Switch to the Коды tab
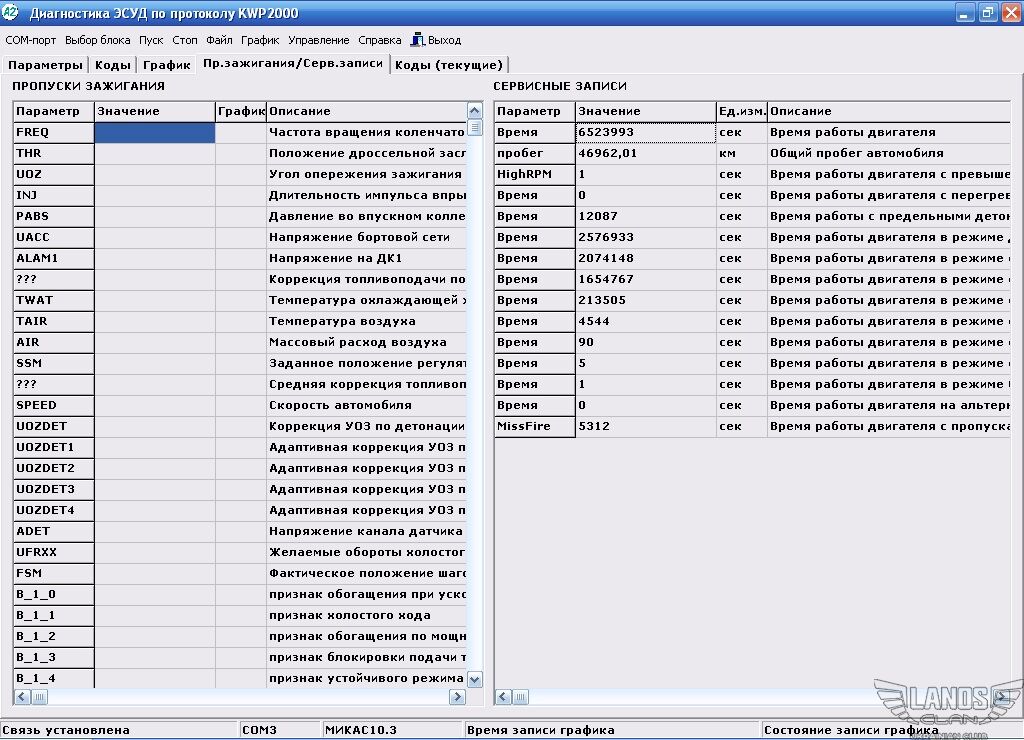This screenshot has width=1024, height=740. pyautogui.click(x=113, y=65)
